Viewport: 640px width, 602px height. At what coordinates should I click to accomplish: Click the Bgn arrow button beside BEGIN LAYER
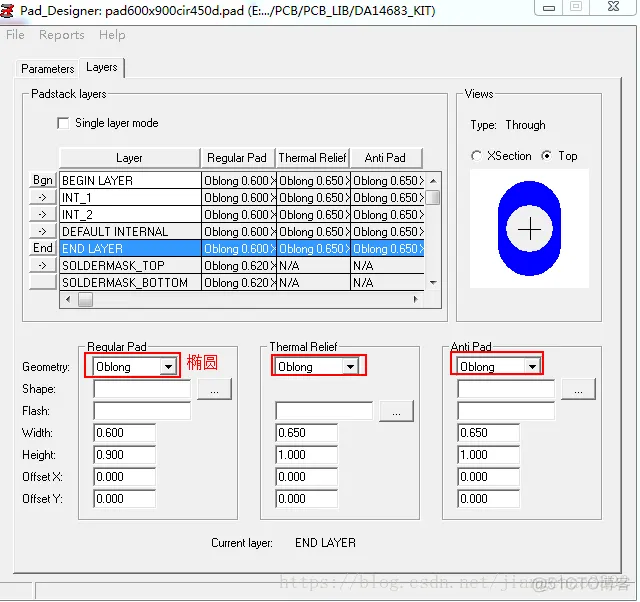[x=42, y=180]
